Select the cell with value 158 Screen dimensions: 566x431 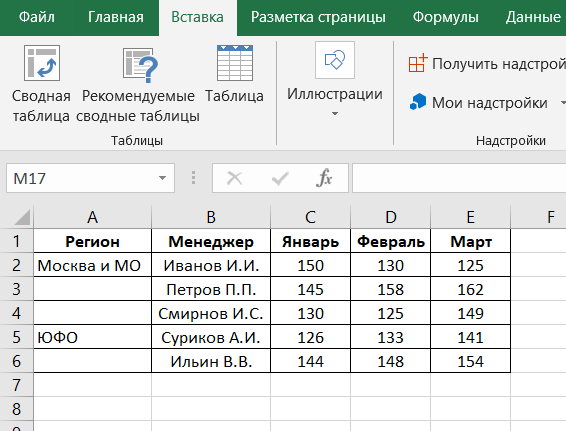pyautogui.click(x=391, y=289)
